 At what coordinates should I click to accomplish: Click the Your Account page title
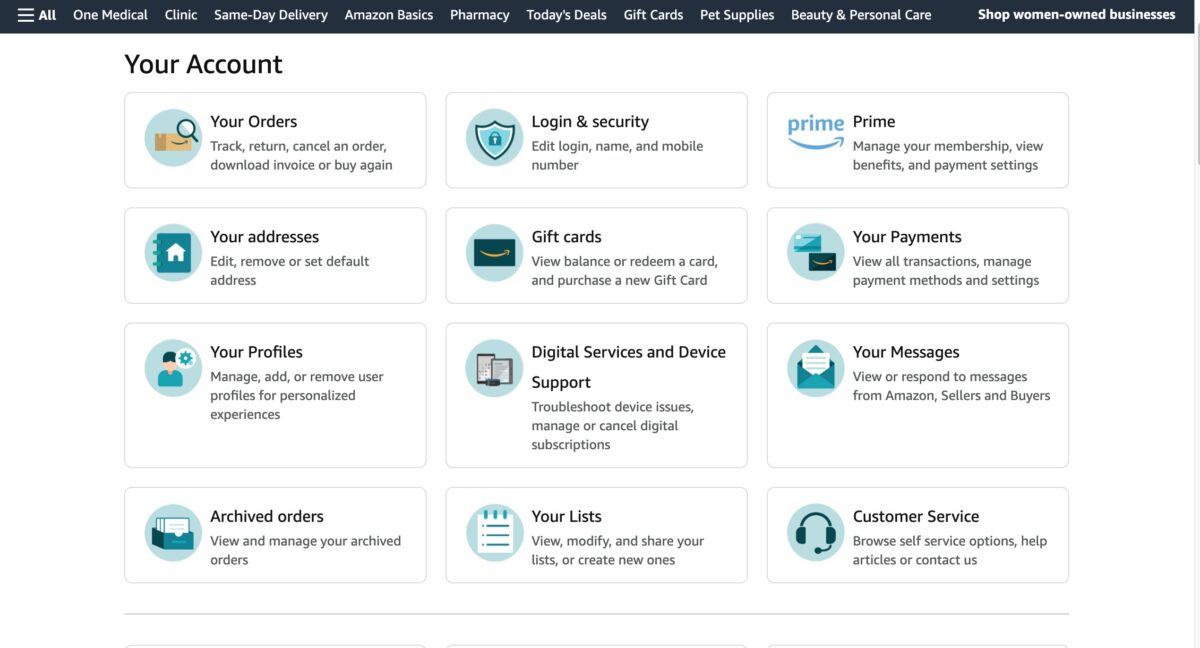tap(203, 64)
